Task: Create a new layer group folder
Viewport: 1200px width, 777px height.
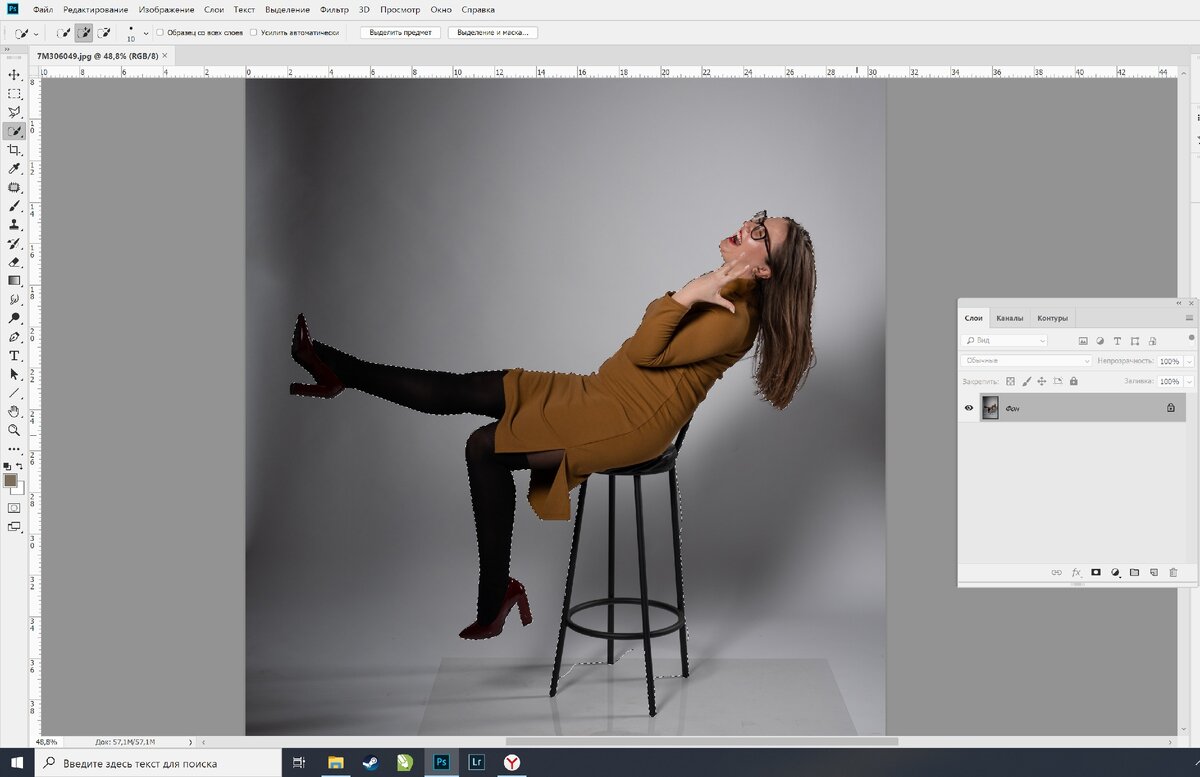Action: point(1134,573)
